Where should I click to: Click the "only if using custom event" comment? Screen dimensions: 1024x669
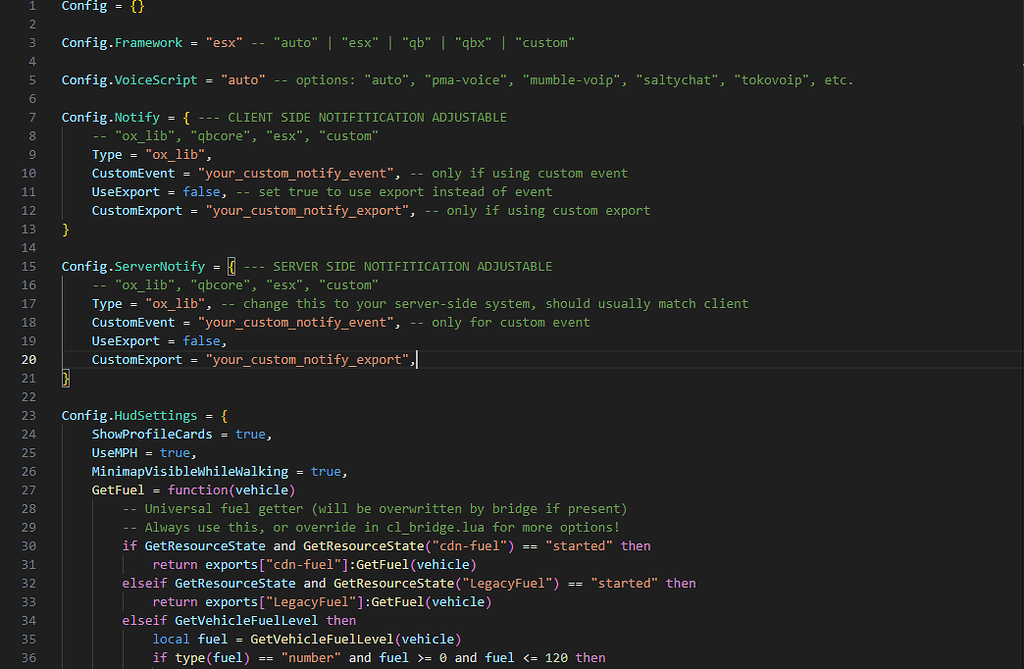click(x=519, y=173)
